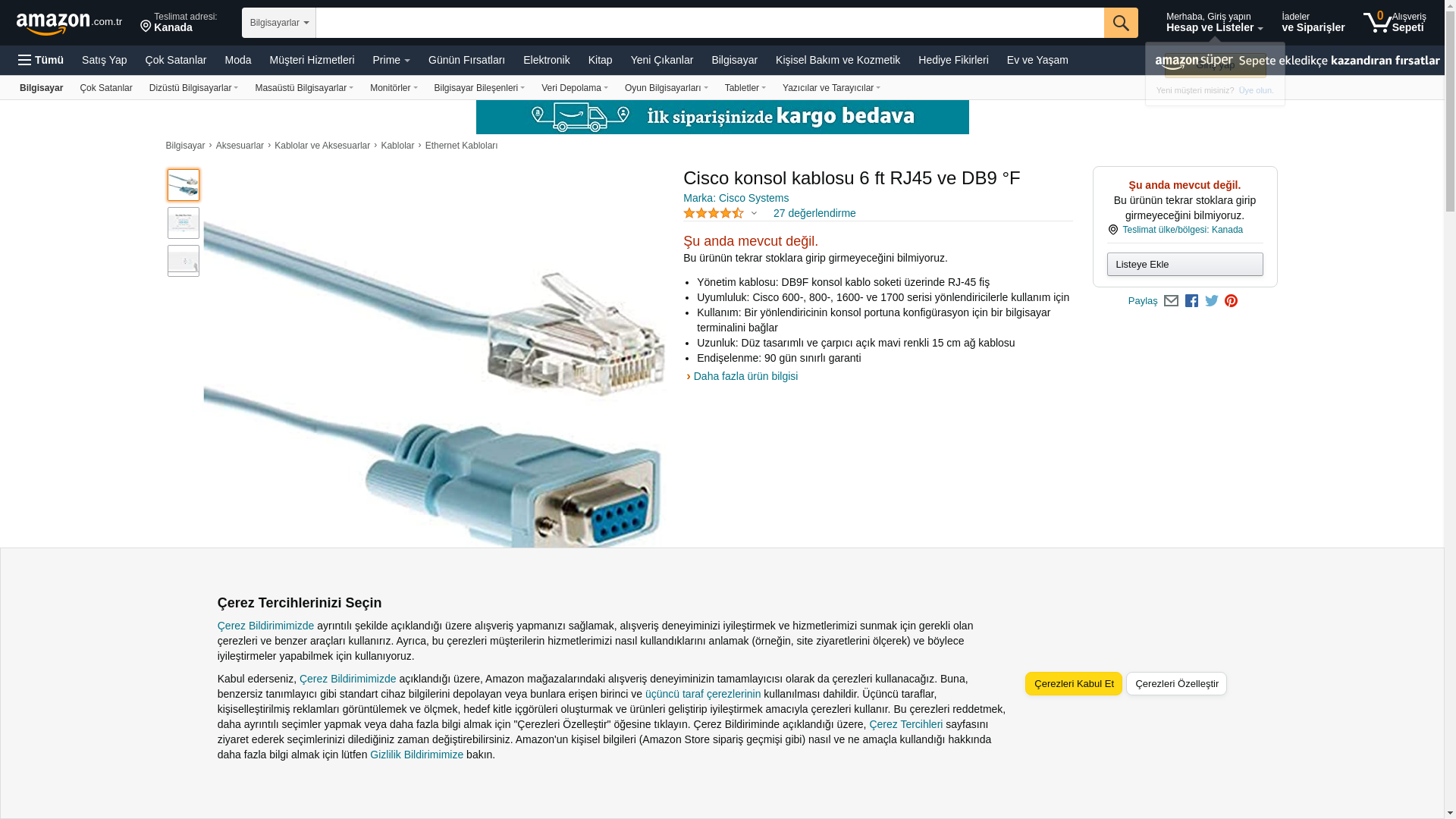
Task: Open the Tümü hamburger menu
Action: tap(41, 60)
